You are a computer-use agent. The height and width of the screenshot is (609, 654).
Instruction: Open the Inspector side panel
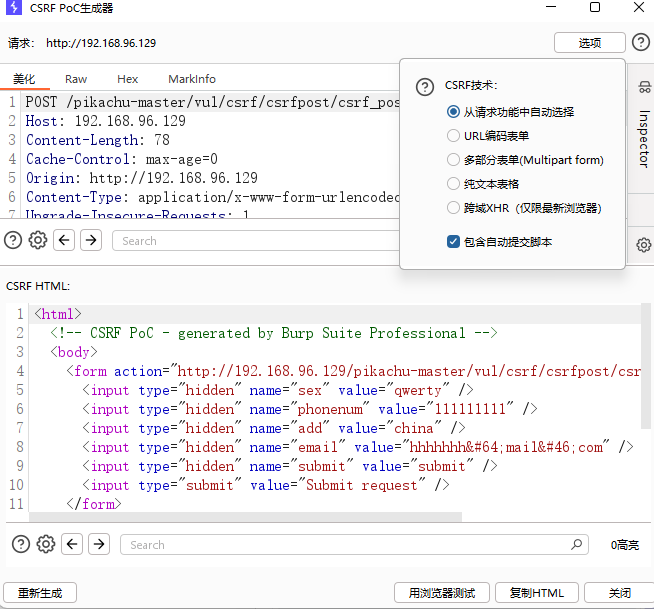click(644, 139)
